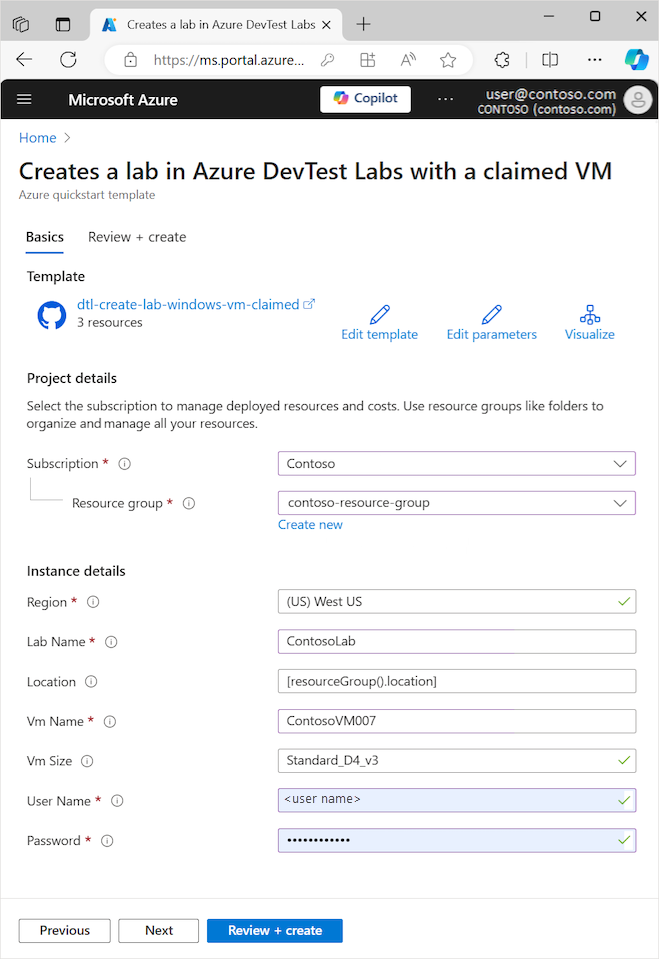
Task: Click the Review + create button
Action: (x=274, y=930)
